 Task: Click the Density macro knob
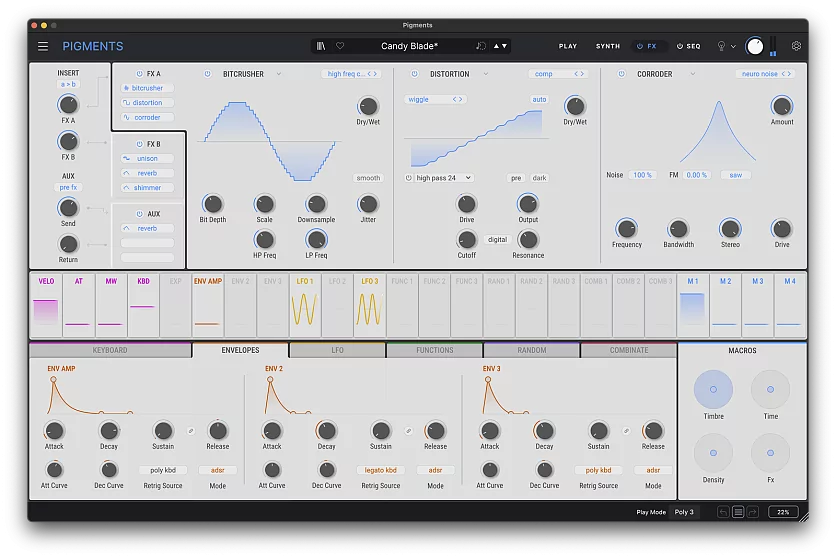pyautogui.click(x=713, y=453)
